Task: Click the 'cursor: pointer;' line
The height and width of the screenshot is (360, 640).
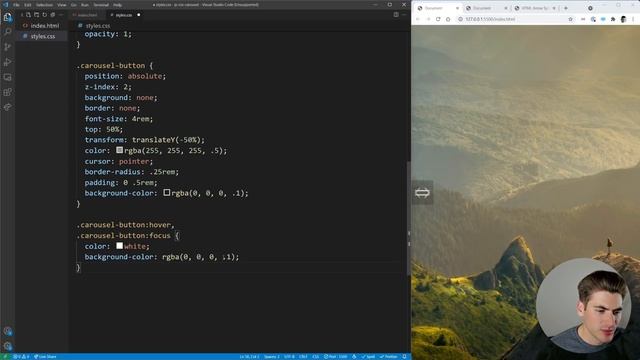Action: [118, 161]
